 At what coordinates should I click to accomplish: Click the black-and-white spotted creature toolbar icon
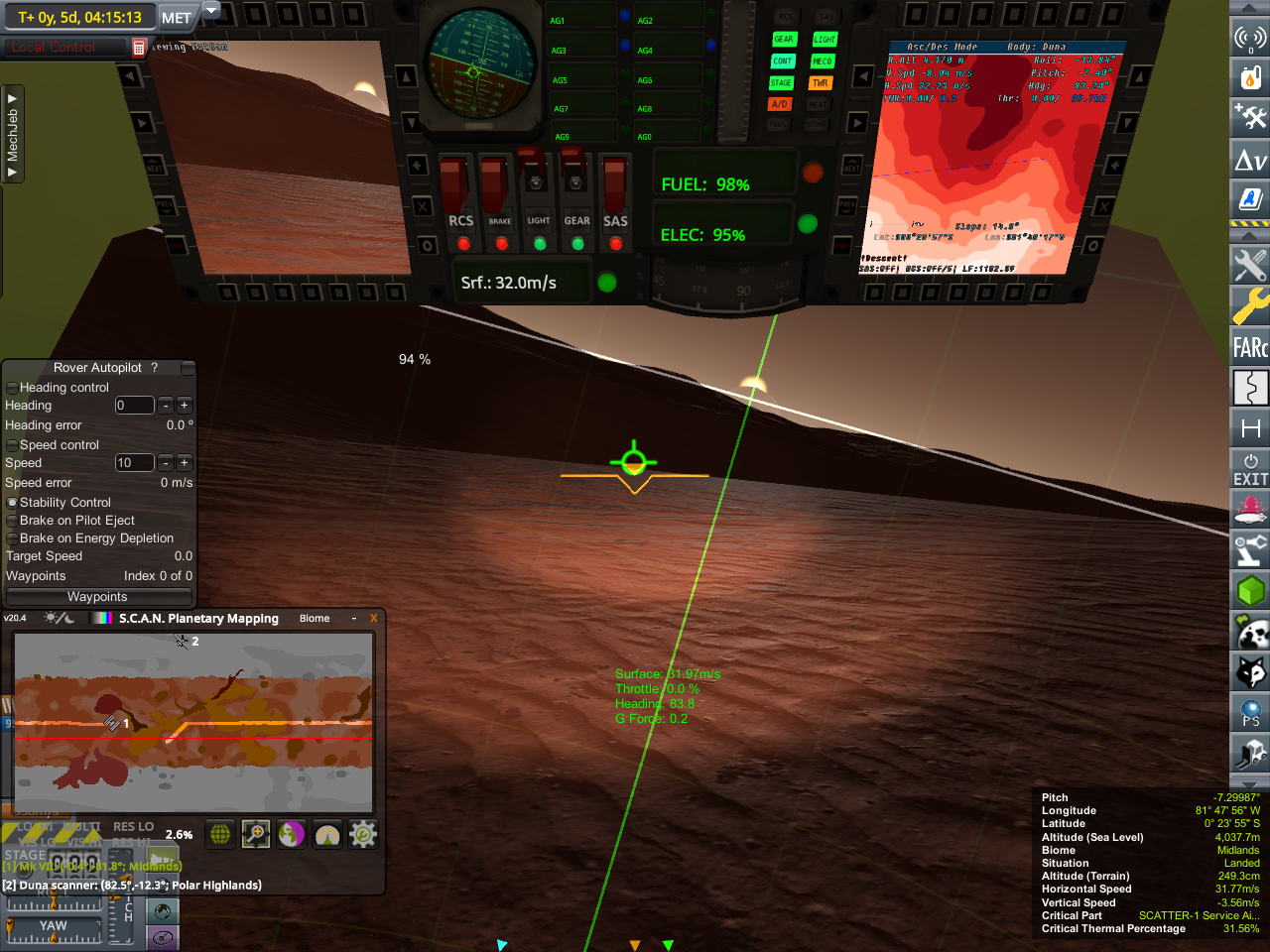[1249, 632]
